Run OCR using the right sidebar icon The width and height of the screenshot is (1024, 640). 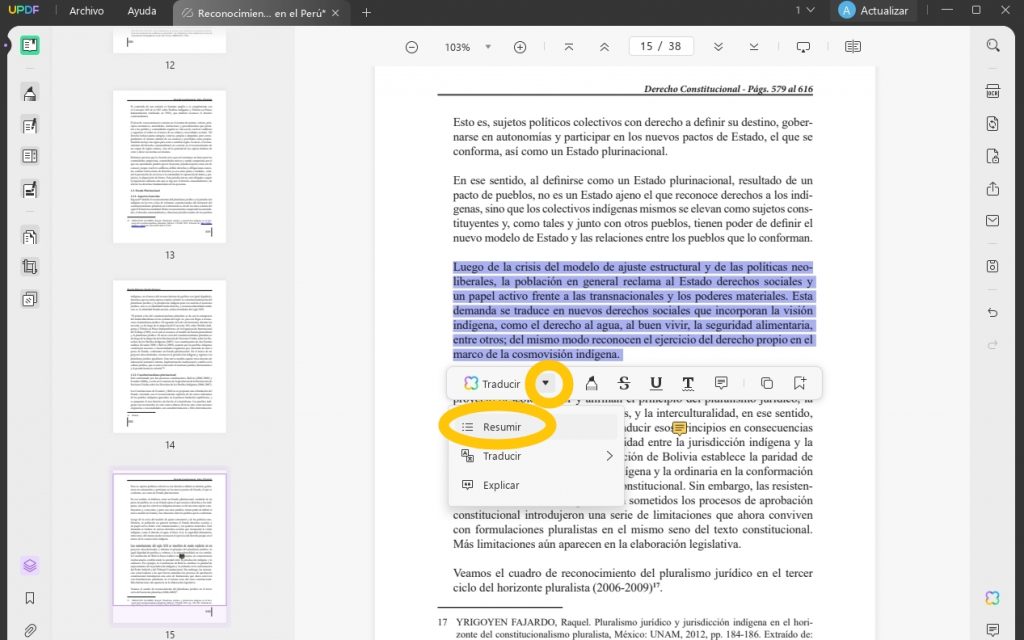coord(992,90)
